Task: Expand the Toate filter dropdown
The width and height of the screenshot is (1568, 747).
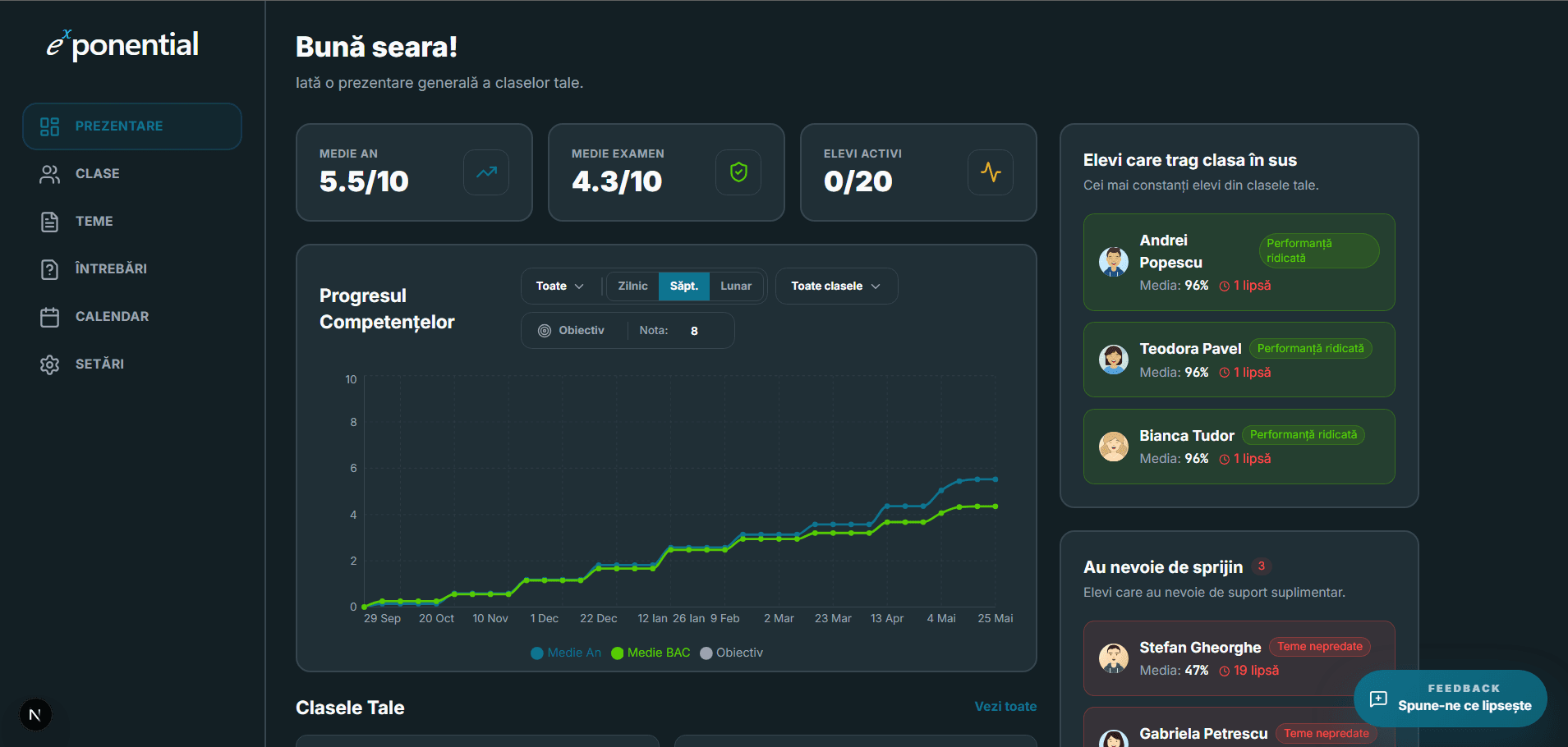Action: click(560, 286)
